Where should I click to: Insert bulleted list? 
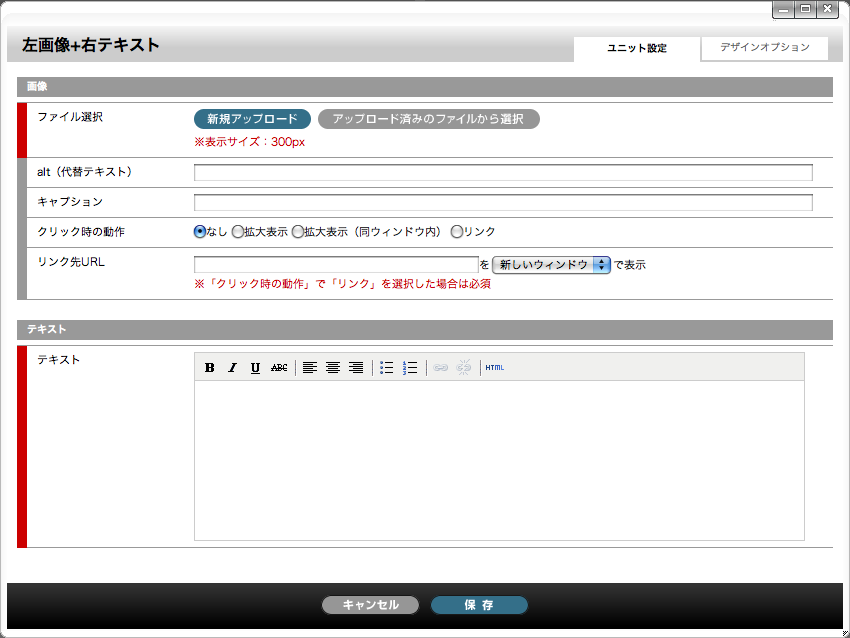point(387,368)
